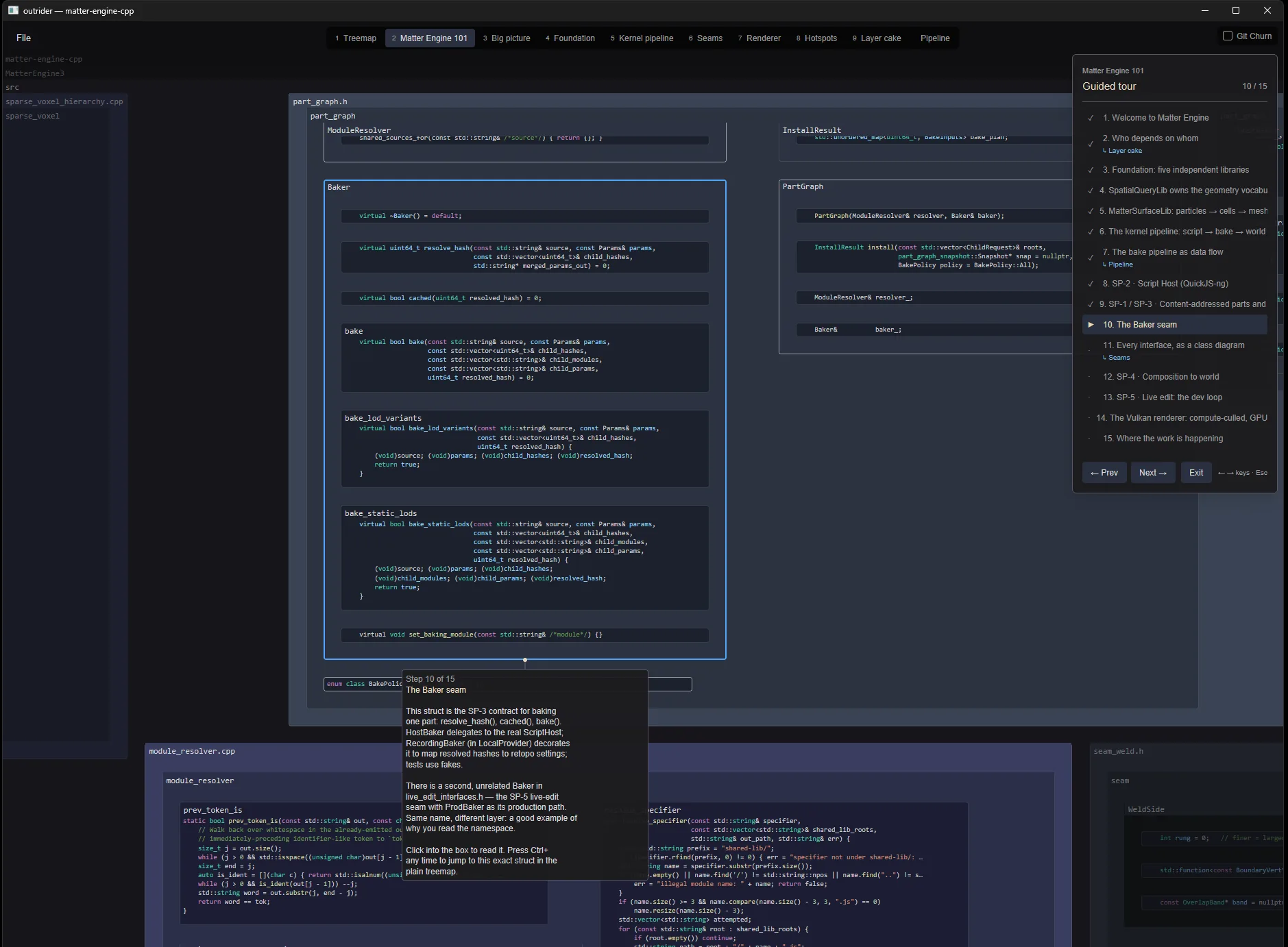Select the InstallResult struct box title
Screen dimensions: 1288x947
812,130
